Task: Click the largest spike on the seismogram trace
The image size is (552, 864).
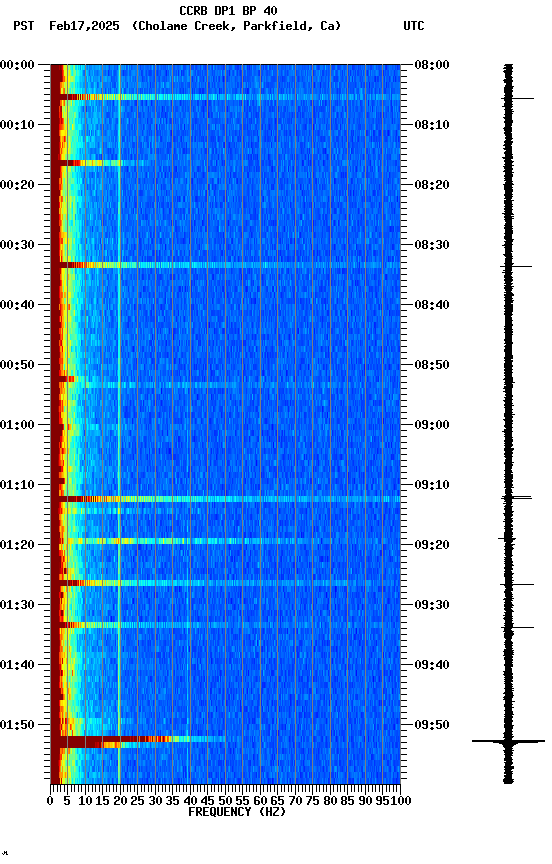Action: click(508, 741)
